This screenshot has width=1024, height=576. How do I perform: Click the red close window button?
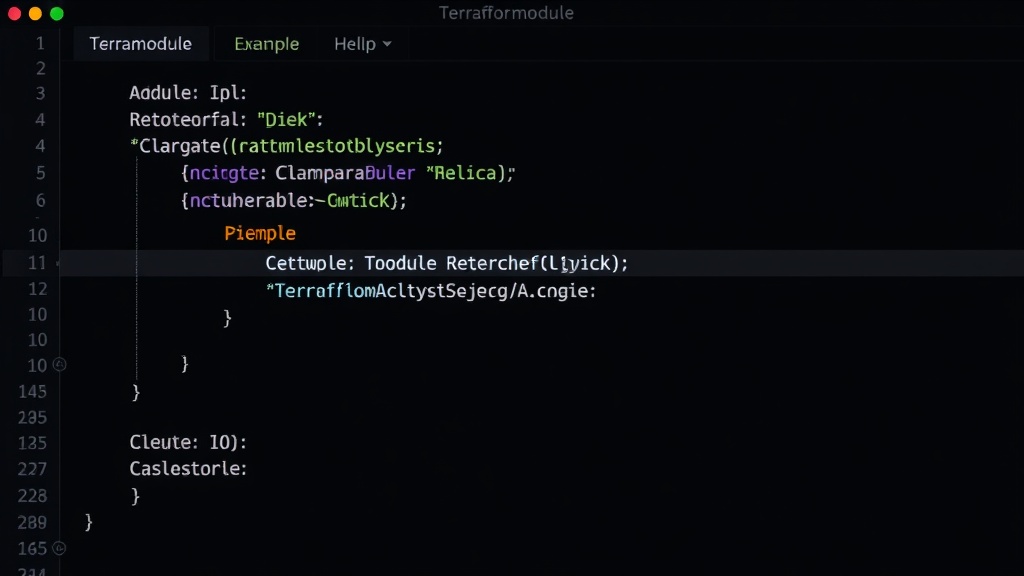tap(14, 14)
